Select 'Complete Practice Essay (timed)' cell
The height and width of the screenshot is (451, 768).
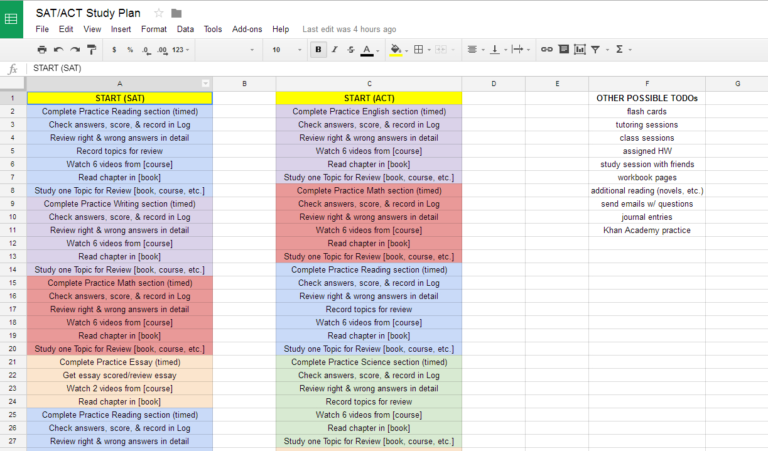pyautogui.click(x=120, y=362)
